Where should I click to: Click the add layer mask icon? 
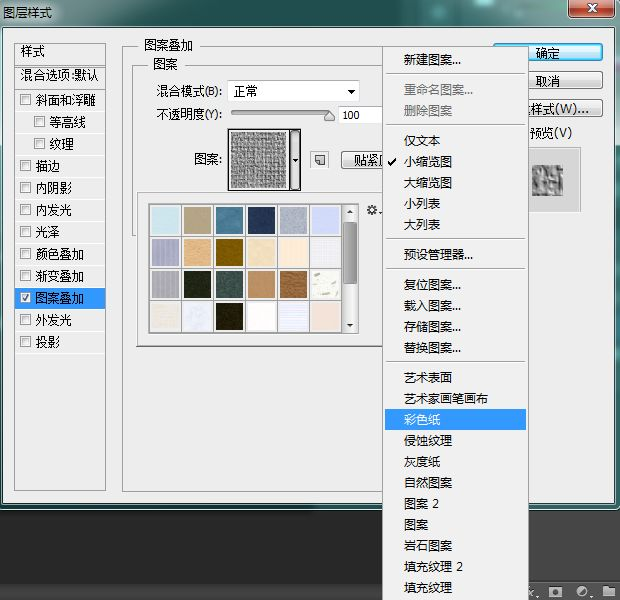click(556, 591)
